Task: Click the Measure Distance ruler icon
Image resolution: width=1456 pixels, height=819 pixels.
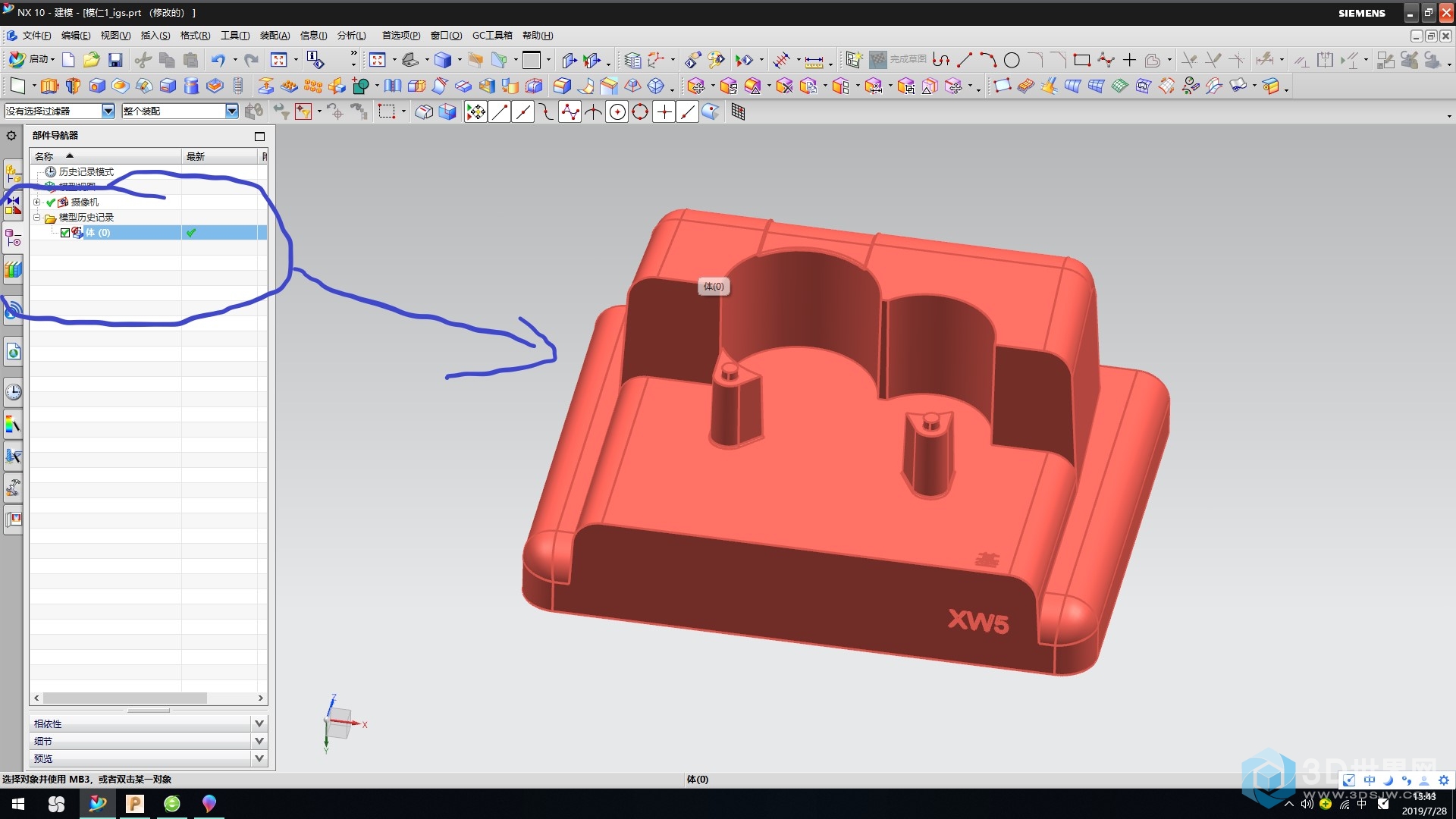Action: (x=814, y=60)
